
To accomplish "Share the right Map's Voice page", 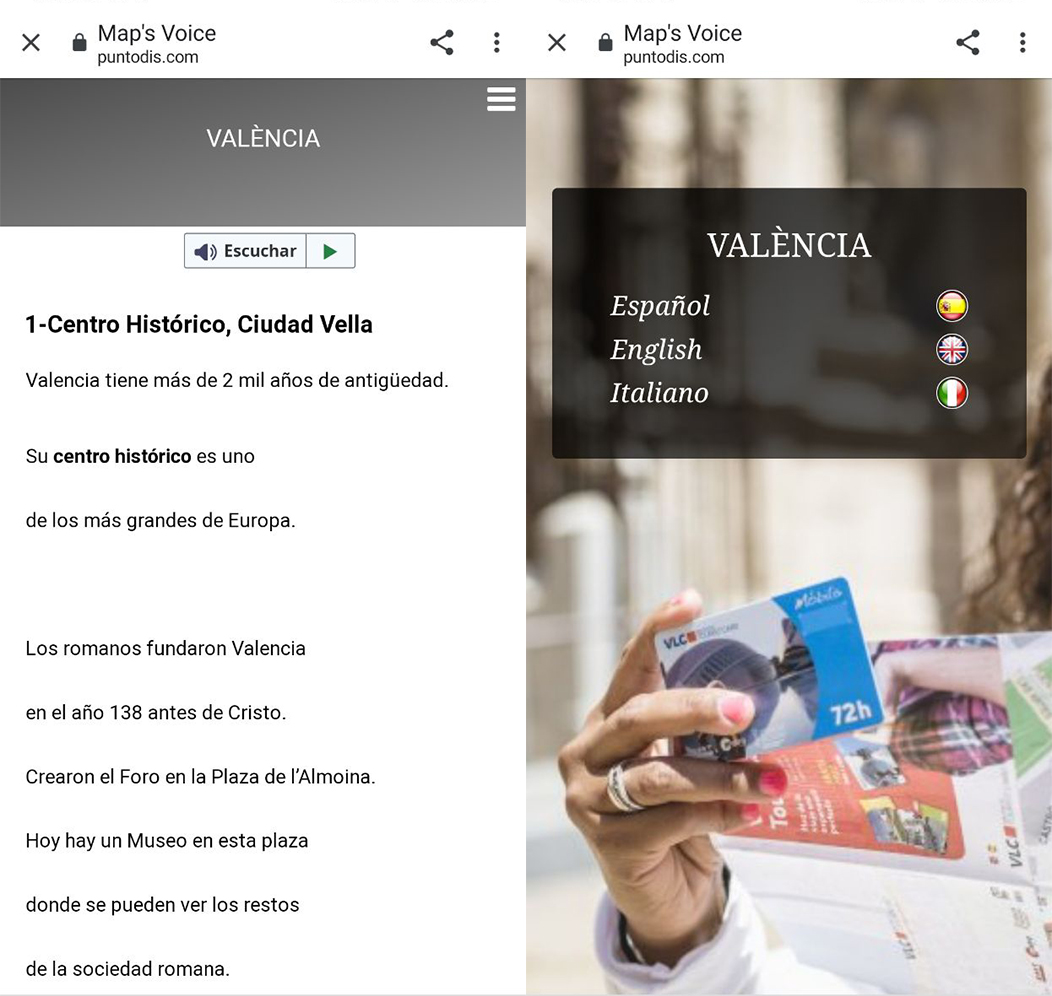I will pyautogui.click(x=968, y=42).
